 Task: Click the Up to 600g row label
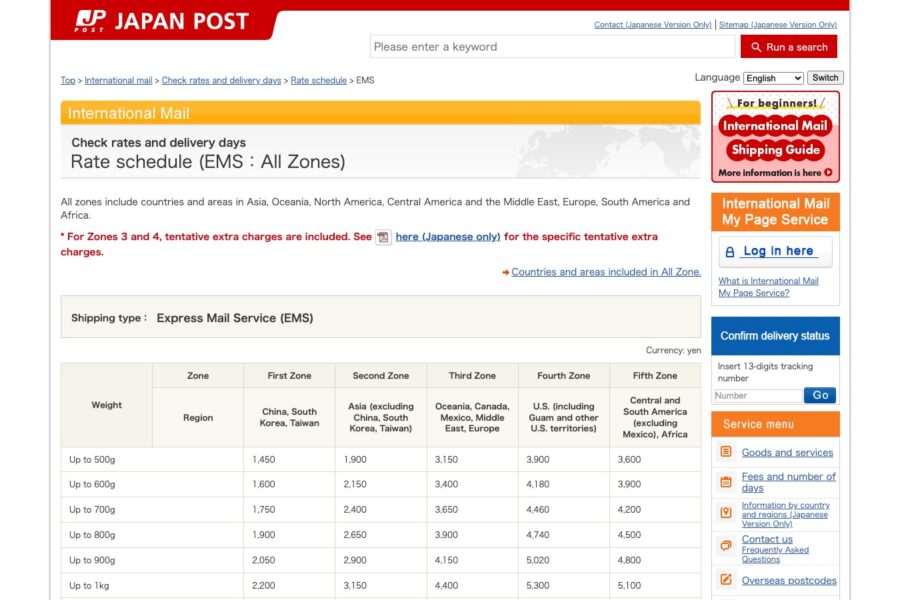coord(92,484)
